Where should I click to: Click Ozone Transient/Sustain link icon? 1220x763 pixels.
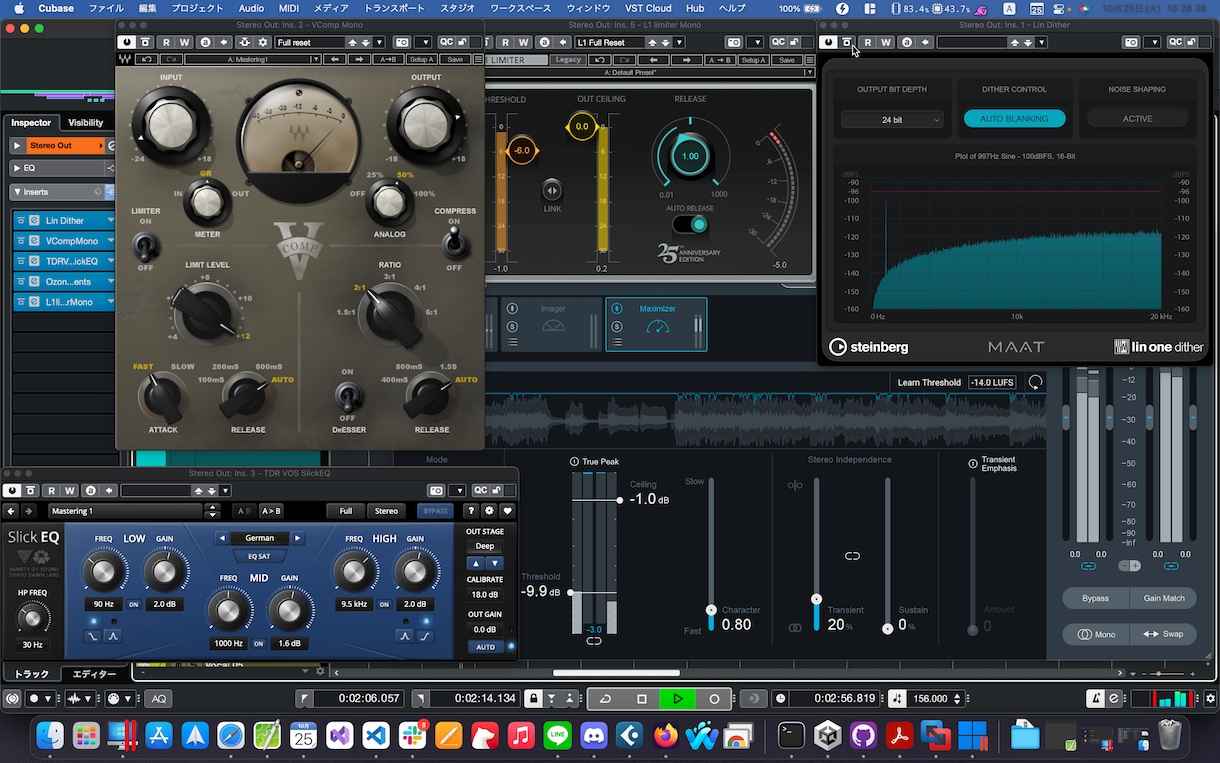[852, 556]
